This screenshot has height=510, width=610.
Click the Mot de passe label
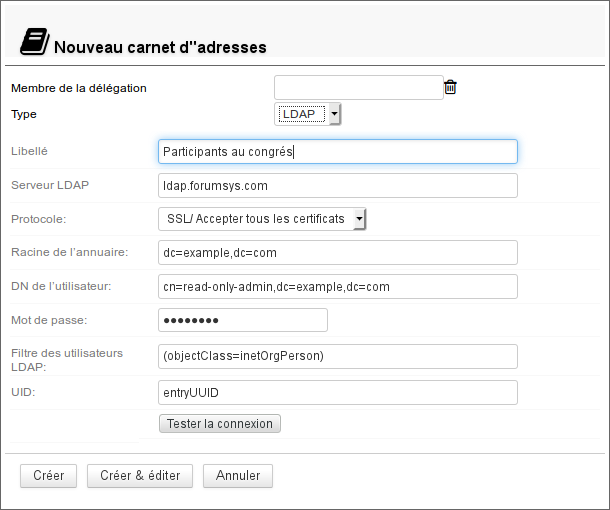click(49, 320)
